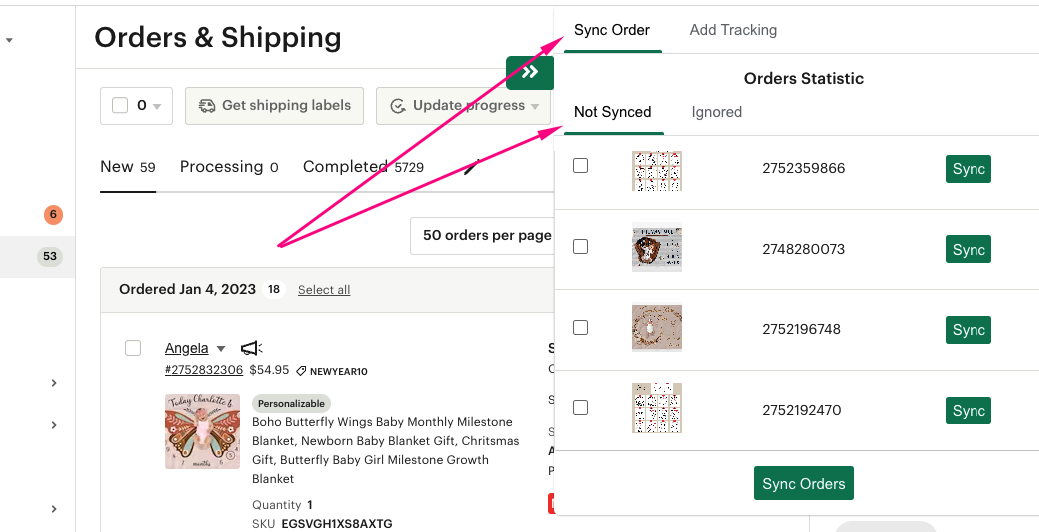This screenshot has height=532, width=1039.
Task: Open the Ignored tab
Action: 716,112
